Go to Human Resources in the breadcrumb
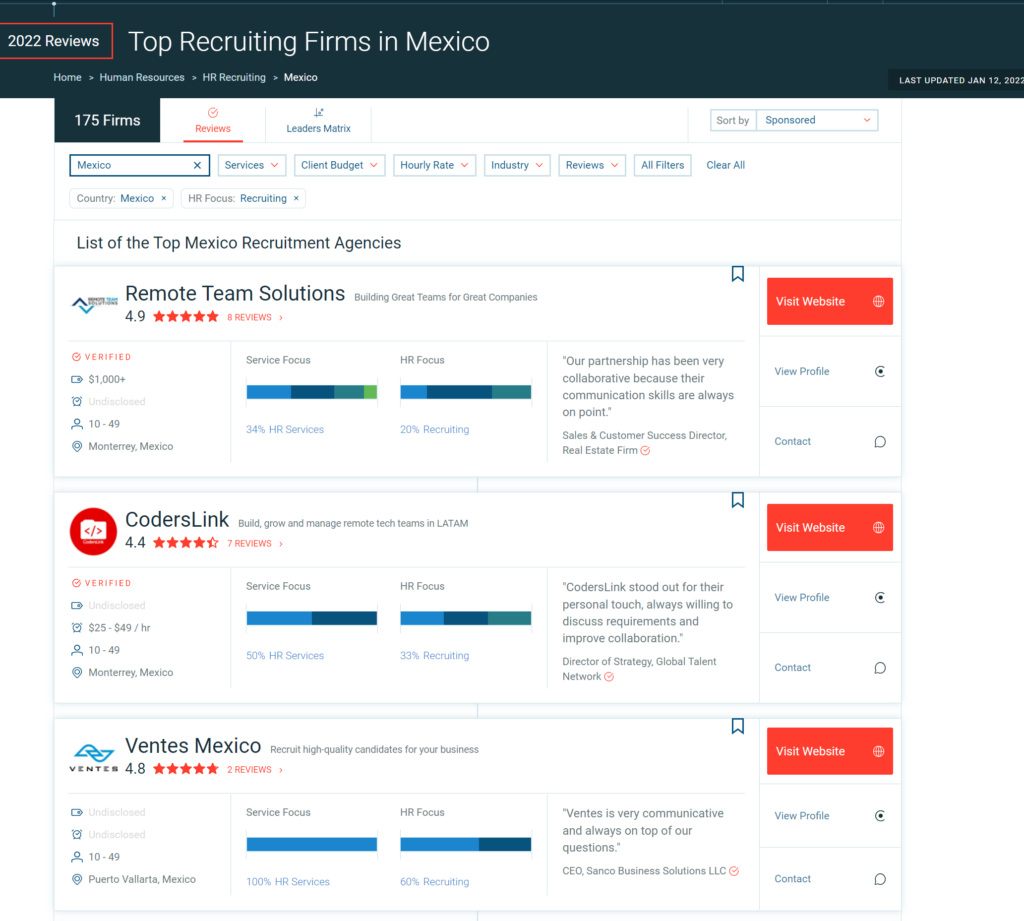The image size is (1024, 921). point(142,77)
